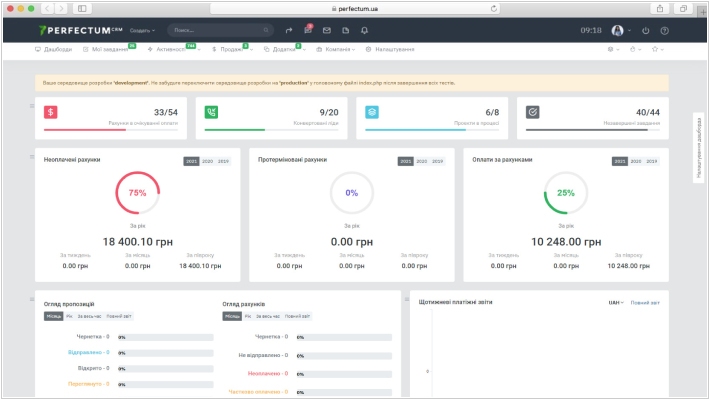Click the Переглянуто proposals status link

[x=88, y=384]
